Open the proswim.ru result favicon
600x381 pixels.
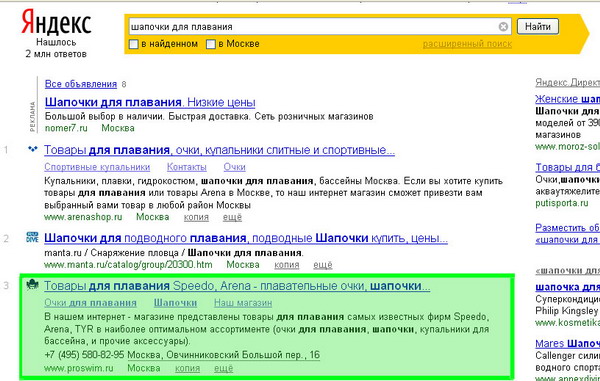coord(32,285)
